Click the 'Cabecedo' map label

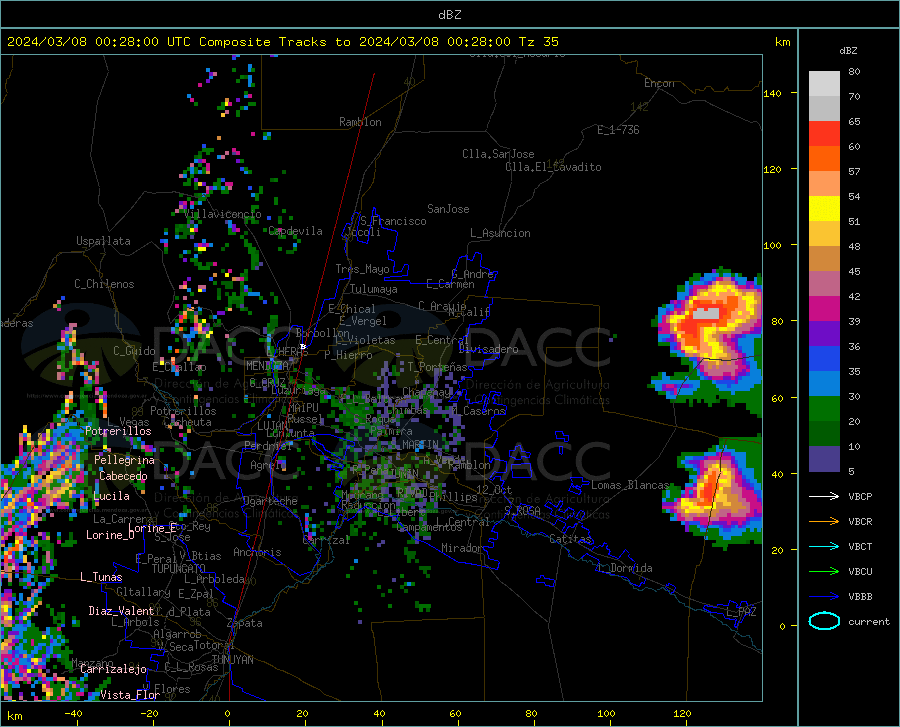(x=123, y=476)
